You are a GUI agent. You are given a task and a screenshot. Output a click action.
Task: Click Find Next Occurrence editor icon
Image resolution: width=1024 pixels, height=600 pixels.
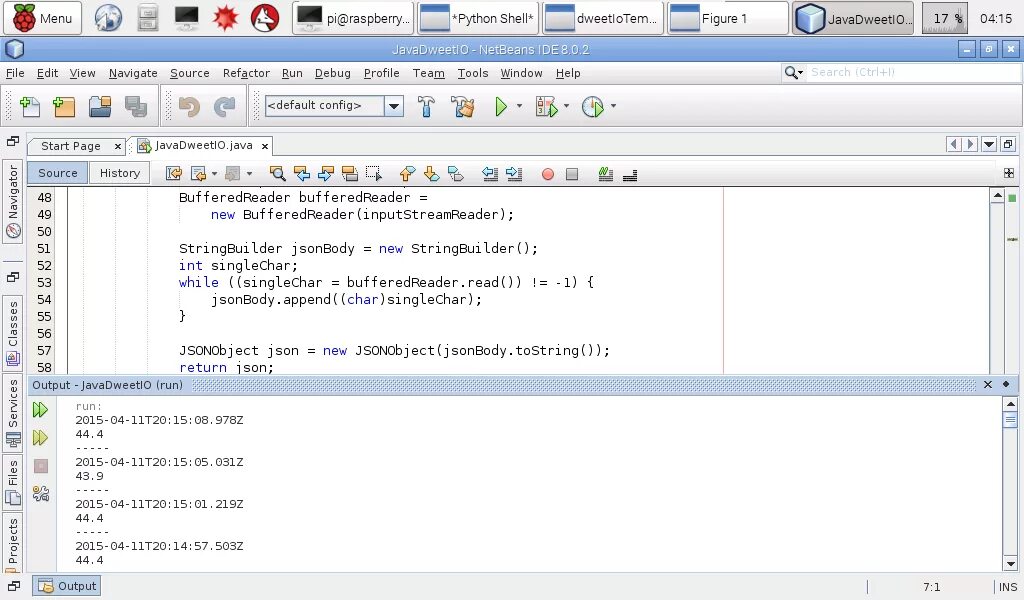(326, 174)
